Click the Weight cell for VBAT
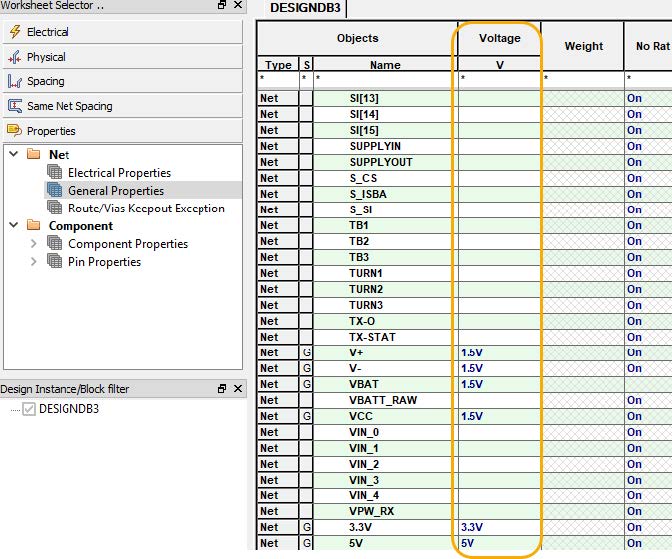The image size is (672, 559). [583, 384]
